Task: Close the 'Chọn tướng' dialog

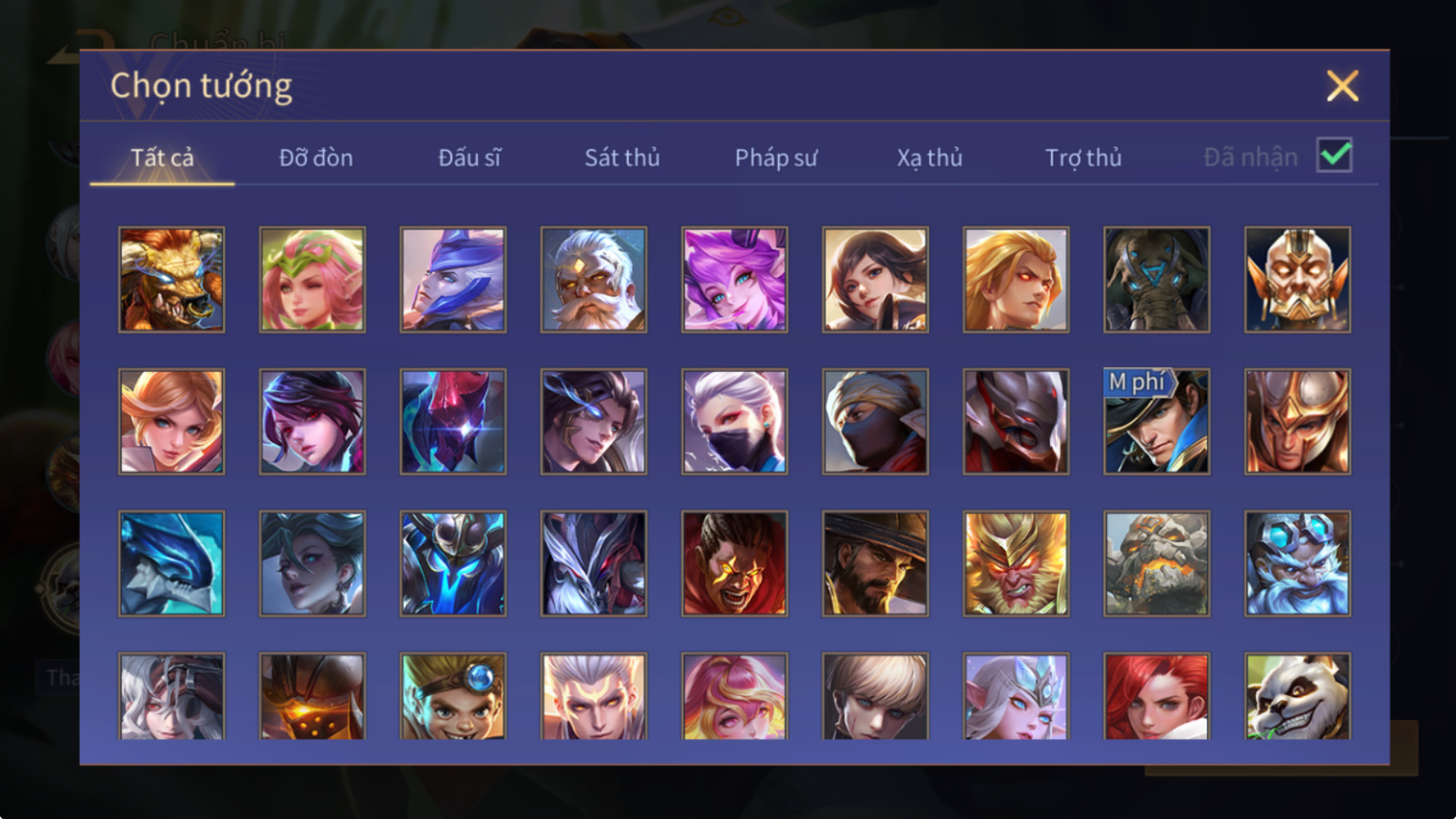Action: point(1342,86)
